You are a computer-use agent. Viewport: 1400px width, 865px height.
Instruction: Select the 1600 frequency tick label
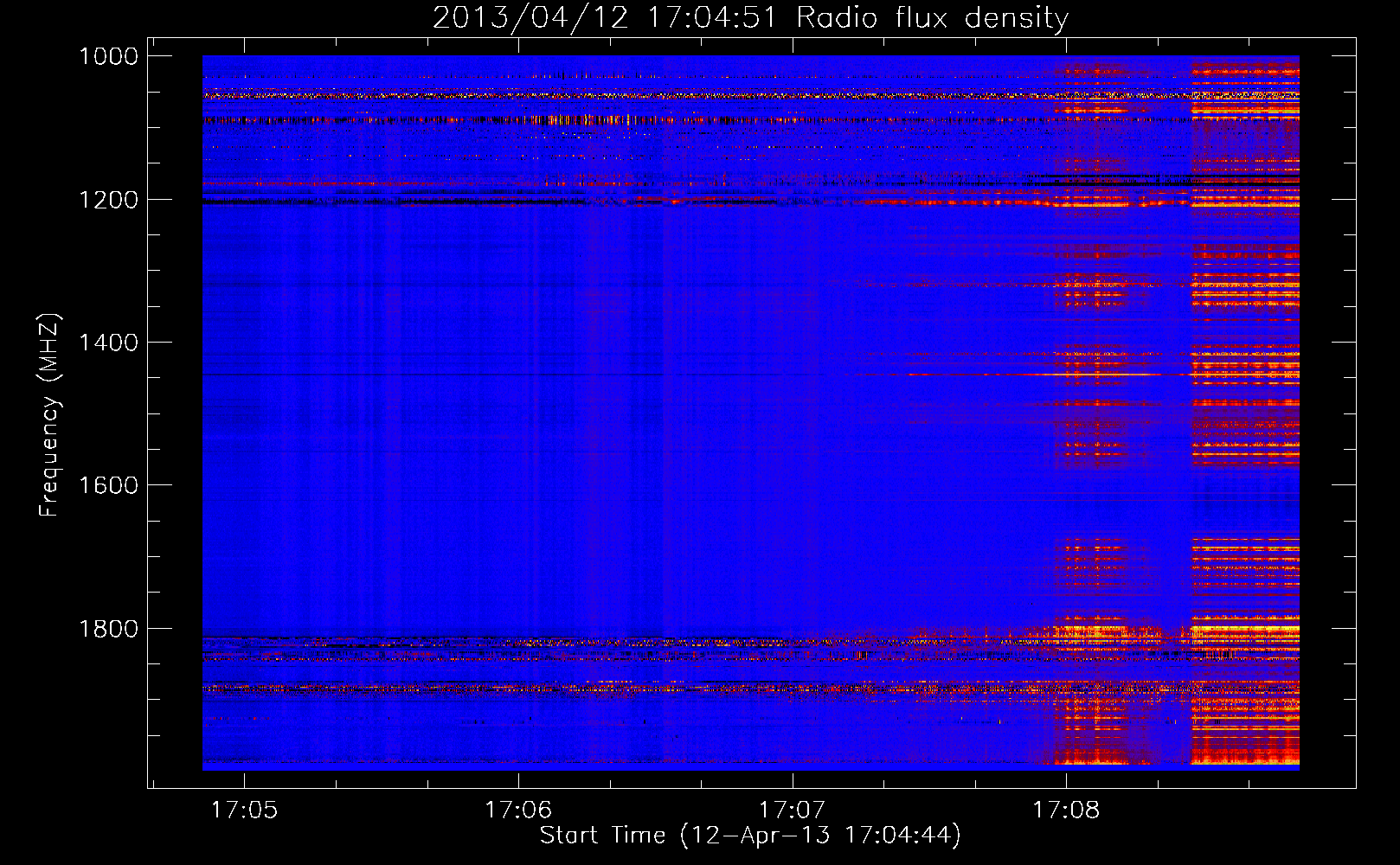109,485
